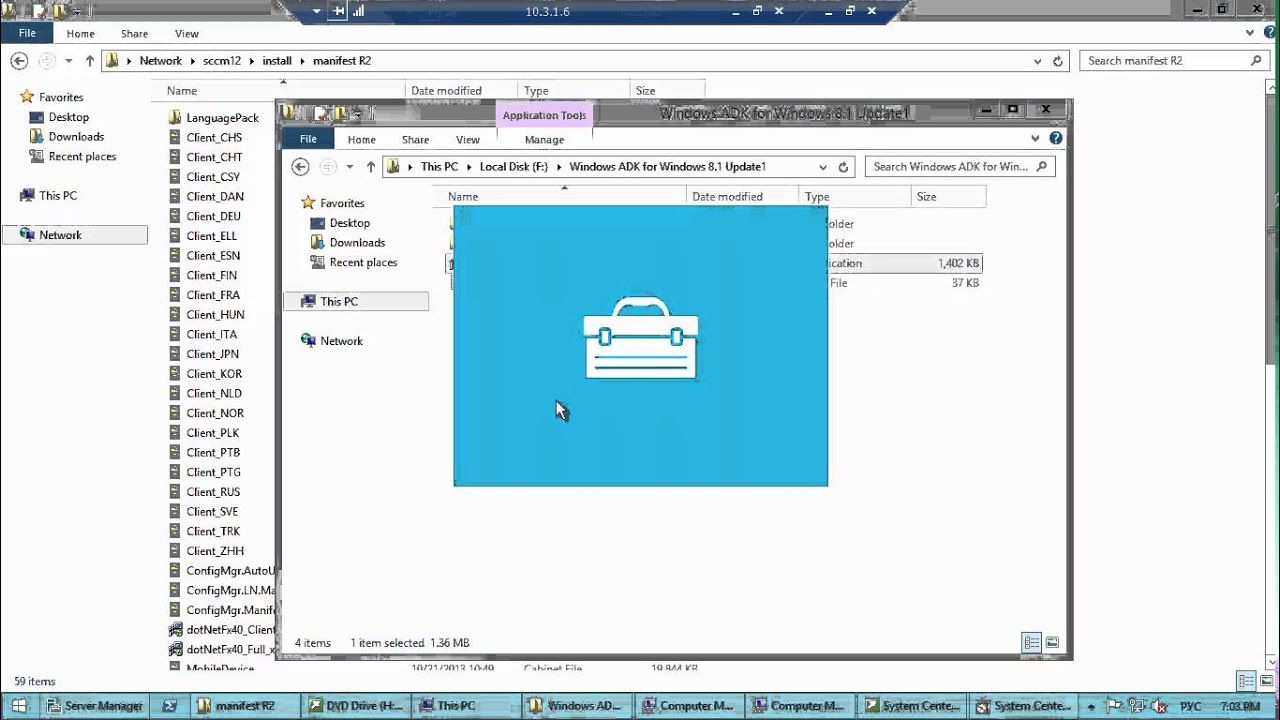Open the Windows Start button

click(19, 706)
